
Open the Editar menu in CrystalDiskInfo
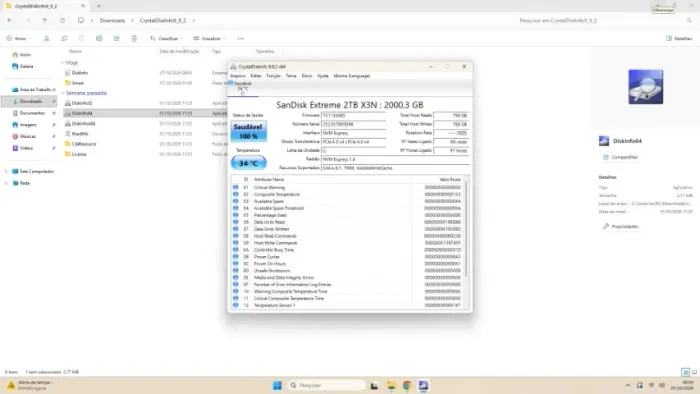[x=256, y=76]
